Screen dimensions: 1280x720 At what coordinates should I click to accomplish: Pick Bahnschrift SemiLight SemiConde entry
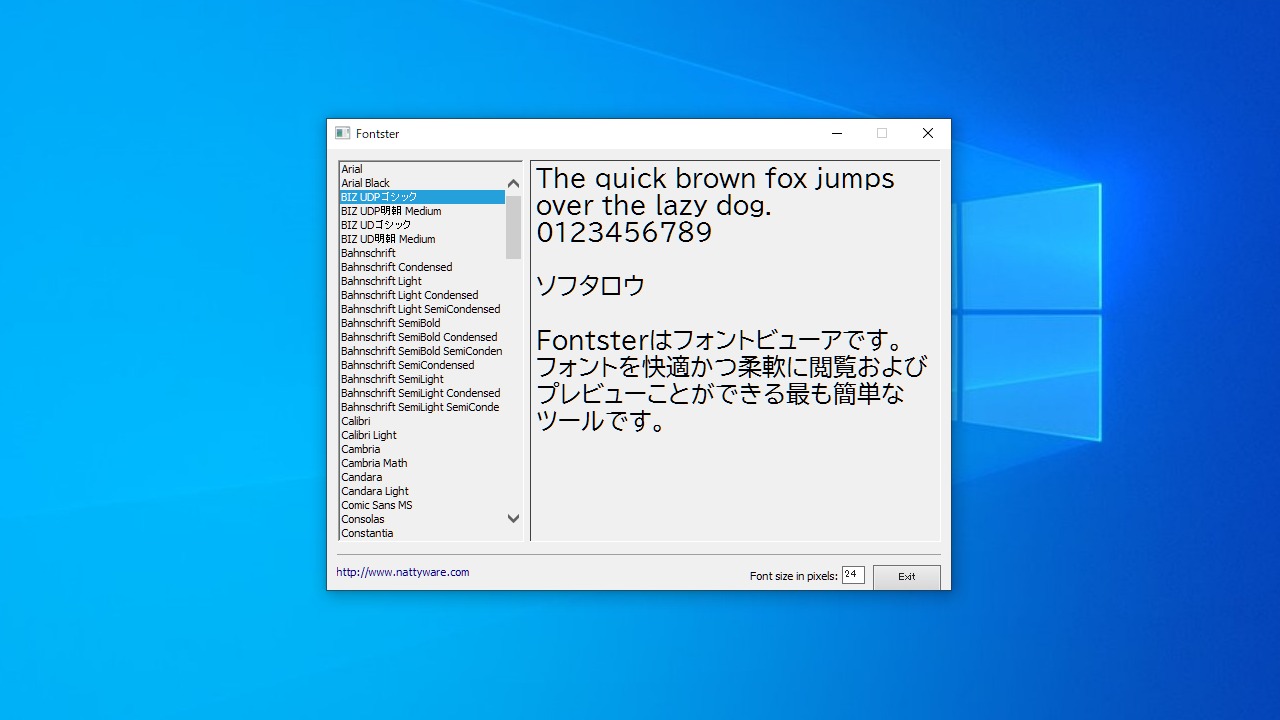click(422, 407)
